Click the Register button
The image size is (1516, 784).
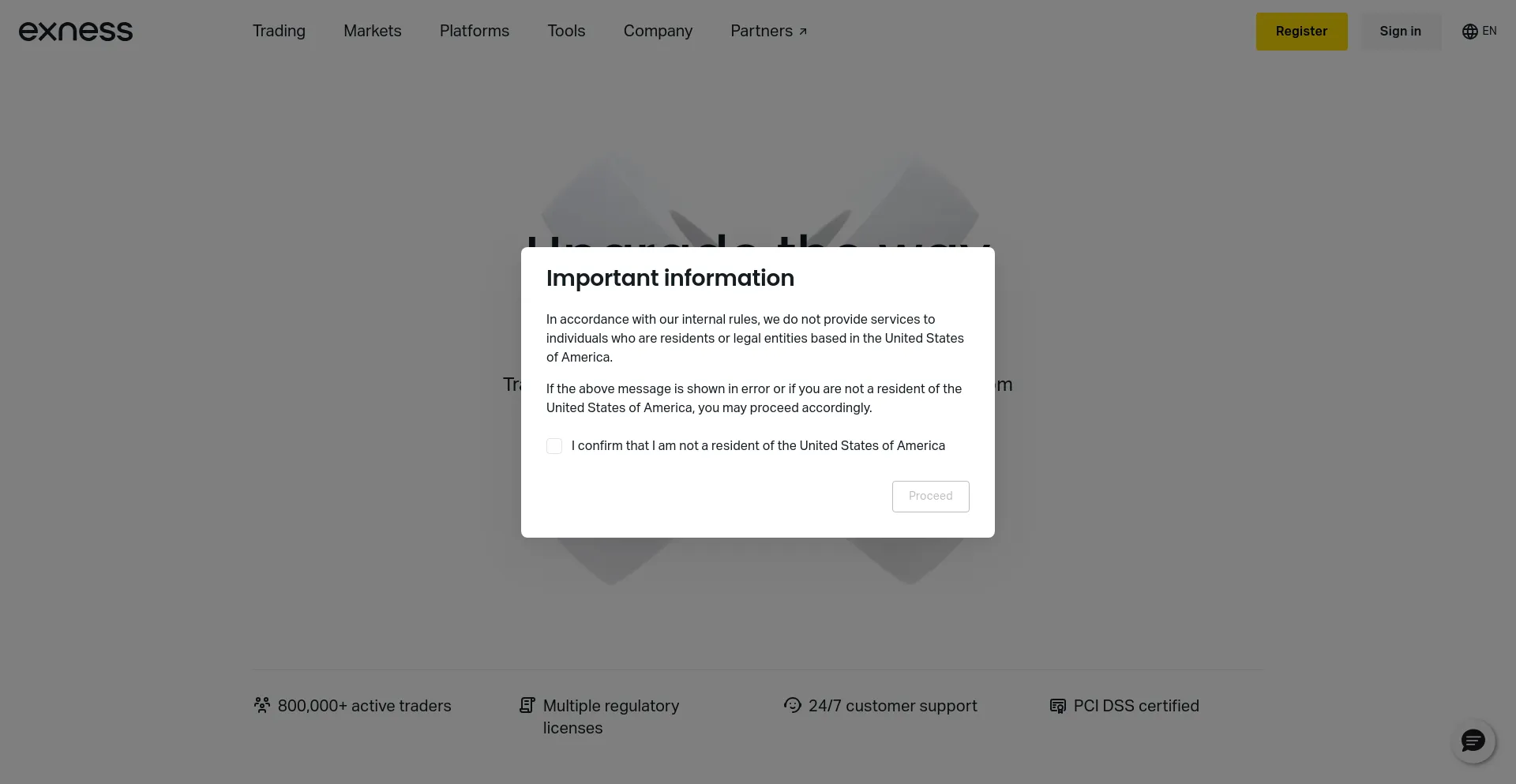(x=1301, y=31)
